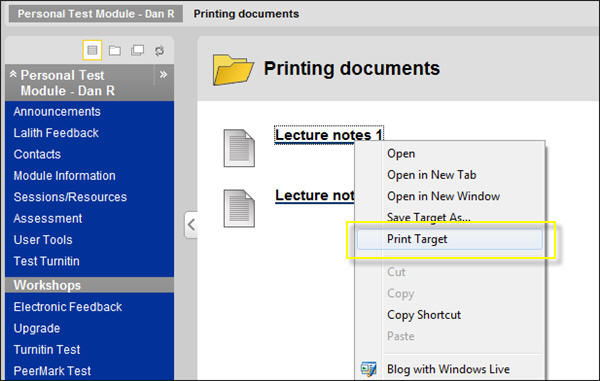Open User Tools in sidebar

pyautogui.click(x=43, y=240)
